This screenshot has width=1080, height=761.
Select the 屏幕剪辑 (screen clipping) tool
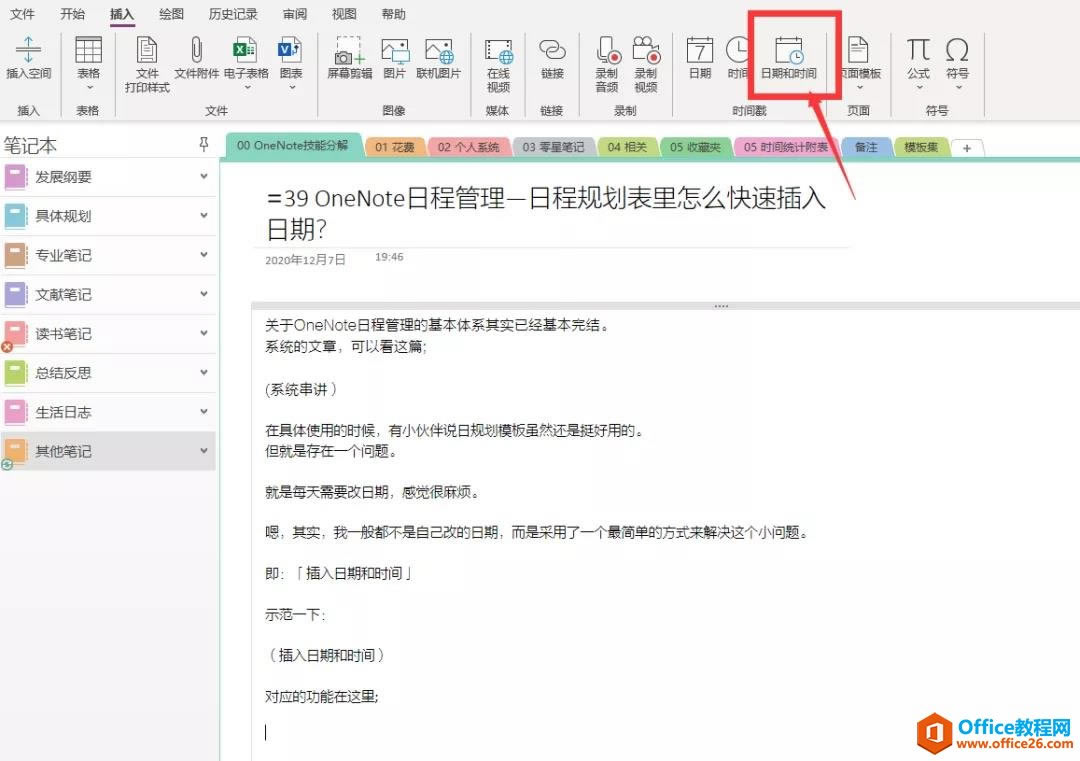(348, 62)
